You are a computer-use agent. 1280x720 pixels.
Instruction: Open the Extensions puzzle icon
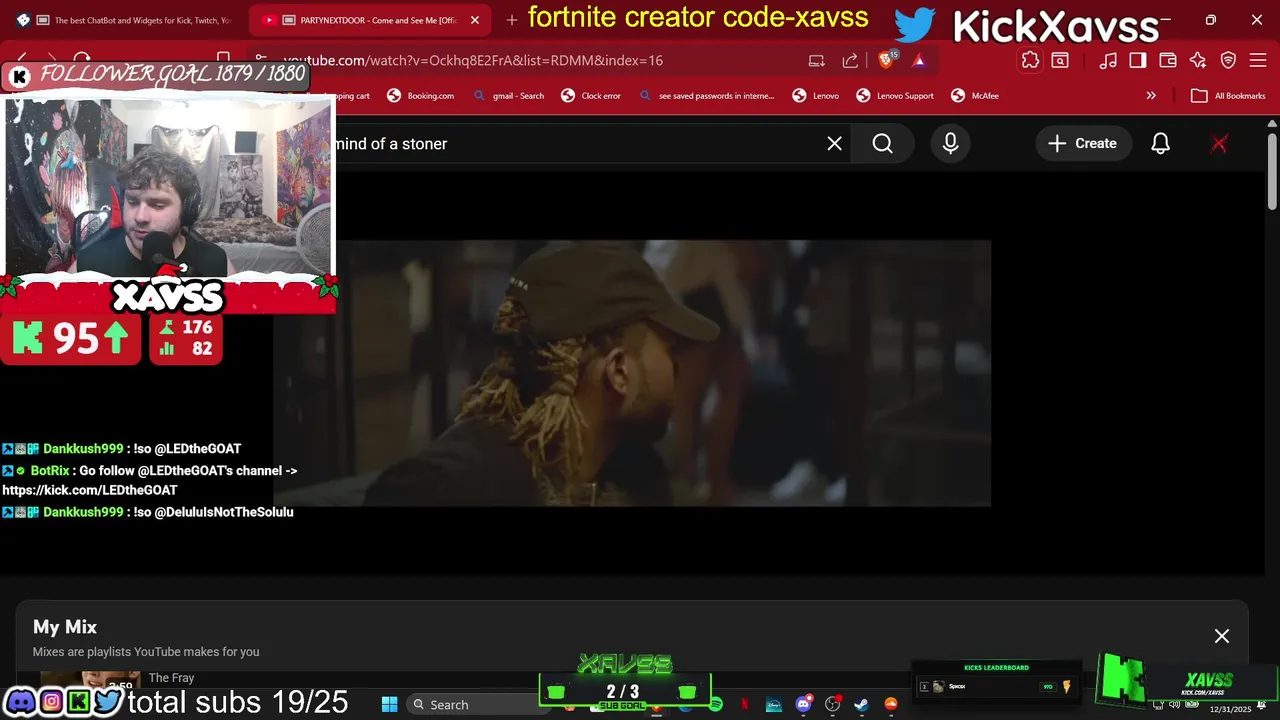click(1030, 60)
